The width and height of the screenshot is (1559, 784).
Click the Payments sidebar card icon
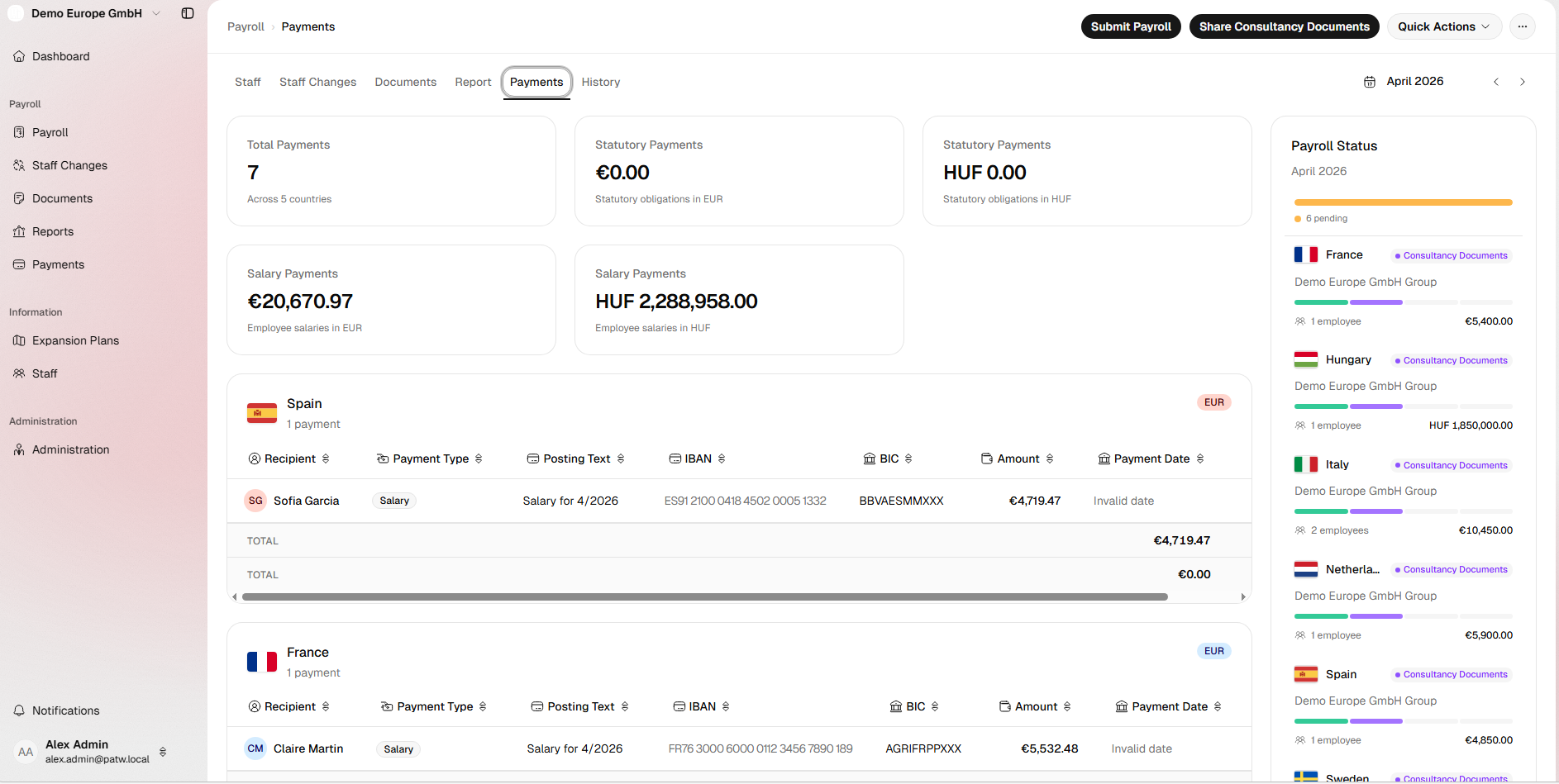click(x=19, y=264)
